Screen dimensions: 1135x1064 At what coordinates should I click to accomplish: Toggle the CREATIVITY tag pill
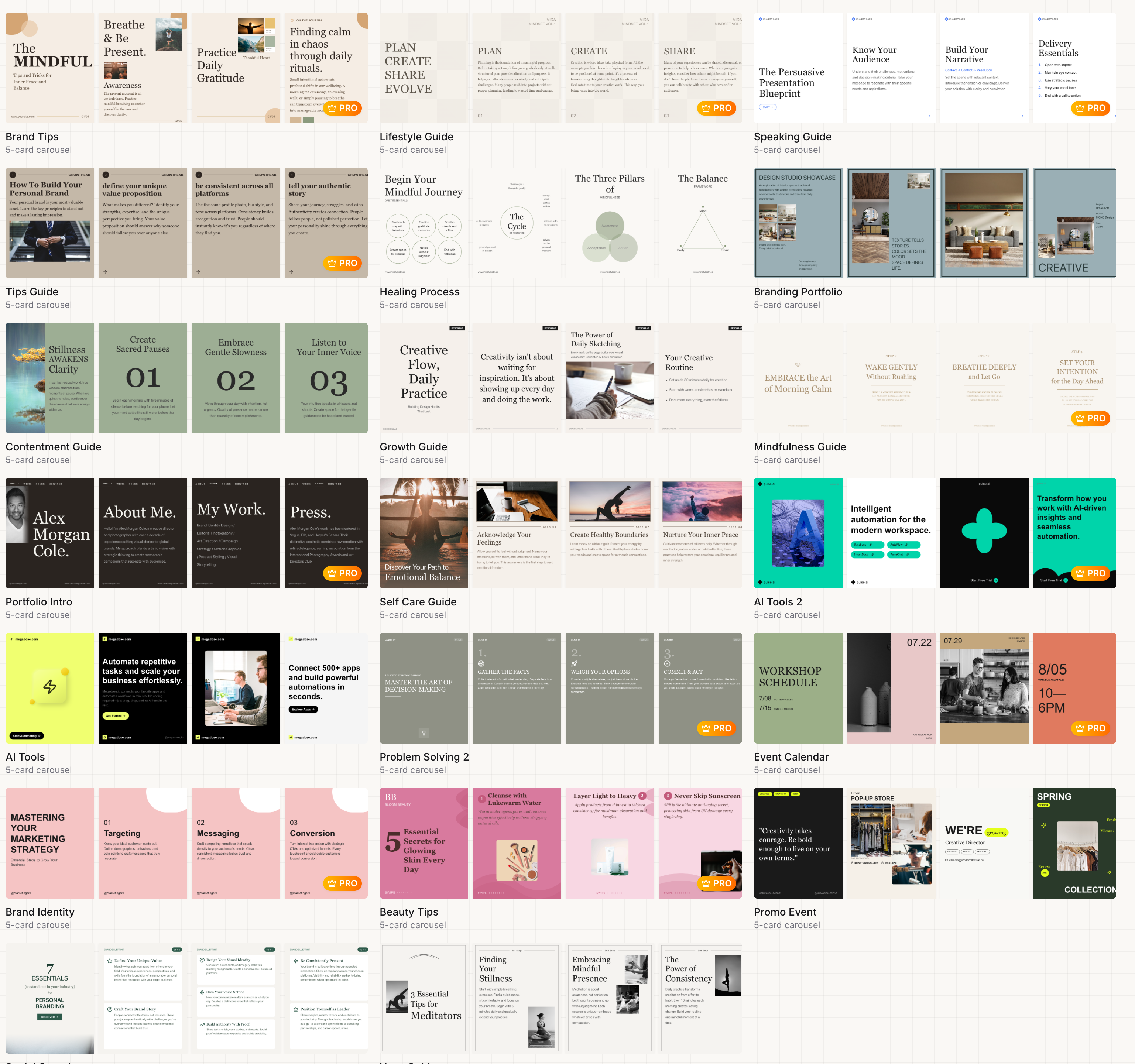click(x=781, y=794)
